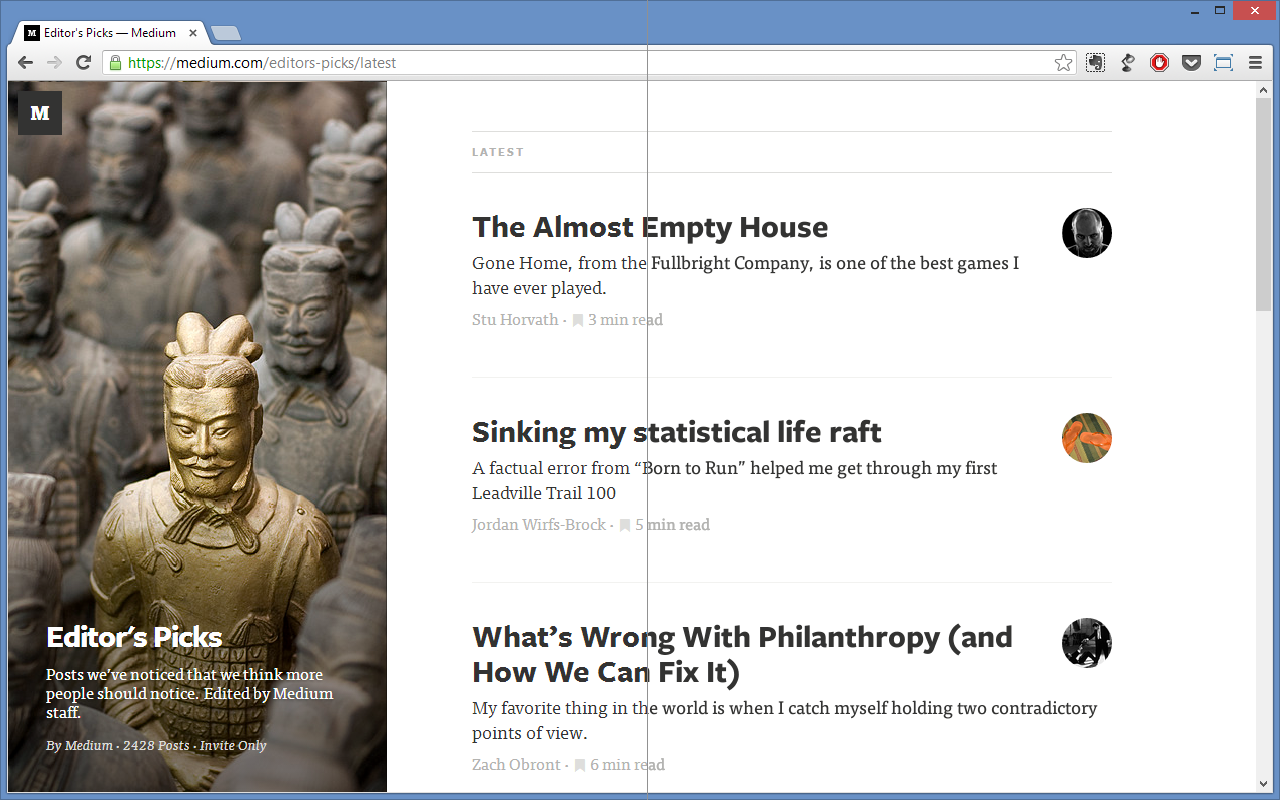Click the window resizer extension icon
The image size is (1280, 800).
(x=1223, y=63)
